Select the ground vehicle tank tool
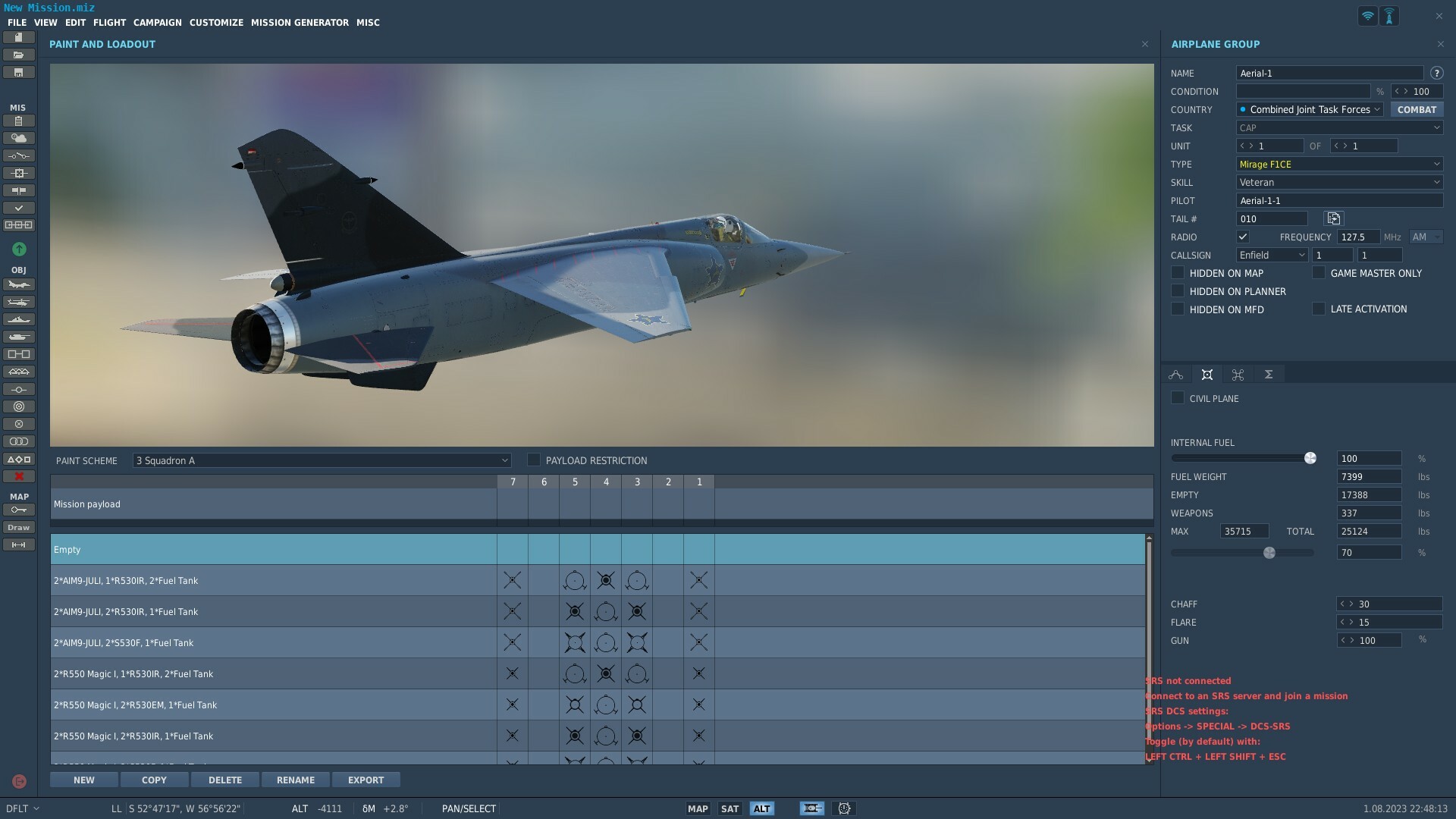The width and height of the screenshot is (1456, 819). click(x=19, y=337)
